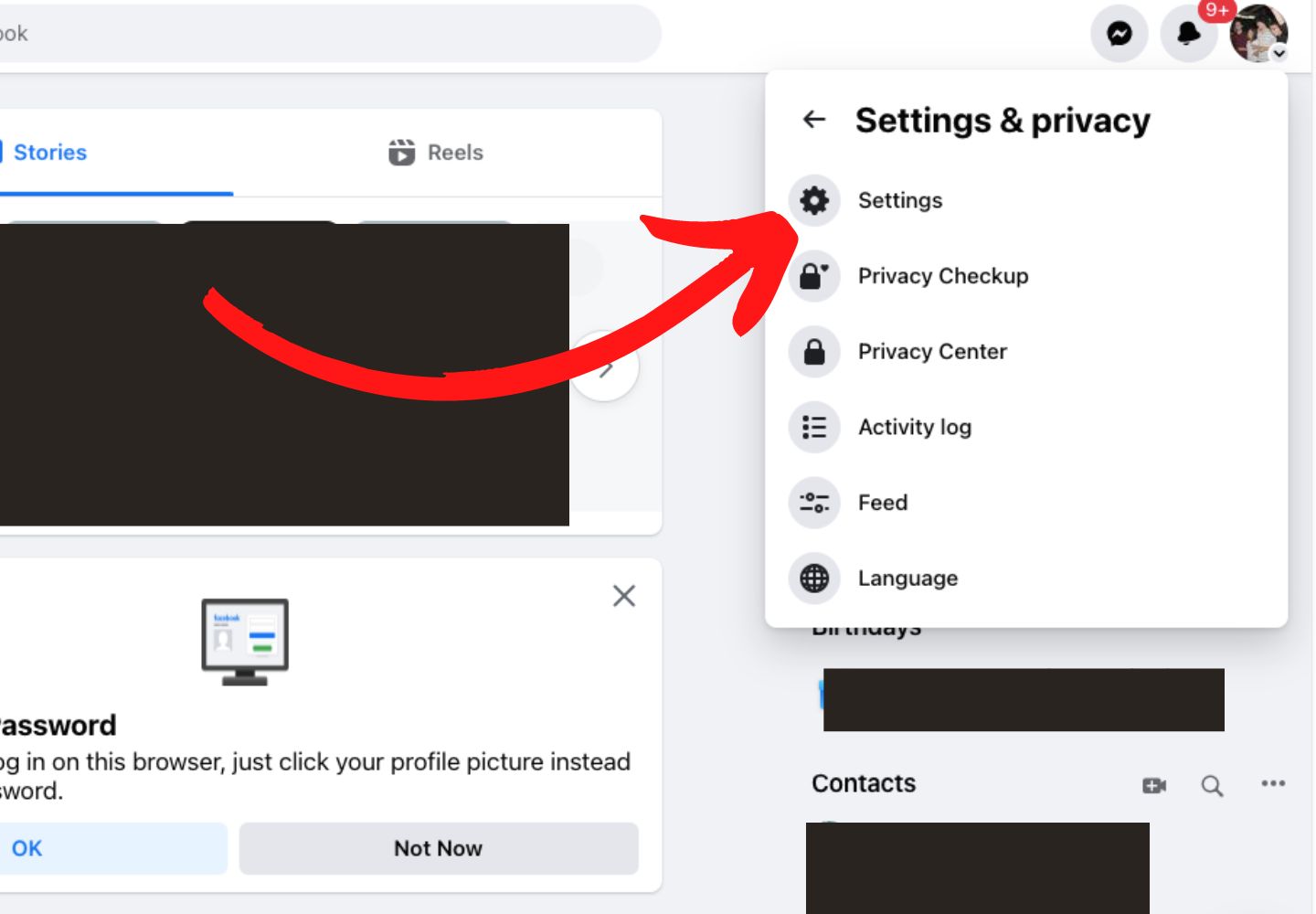
Task: Open the notifications bell icon
Action: click(x=1188, y=34)
